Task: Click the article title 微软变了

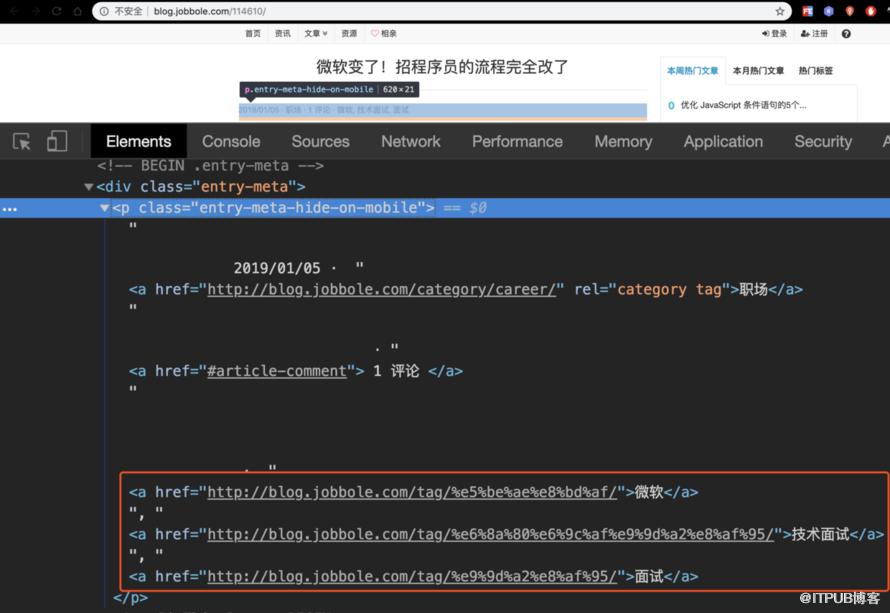Action: pos(442,67)
